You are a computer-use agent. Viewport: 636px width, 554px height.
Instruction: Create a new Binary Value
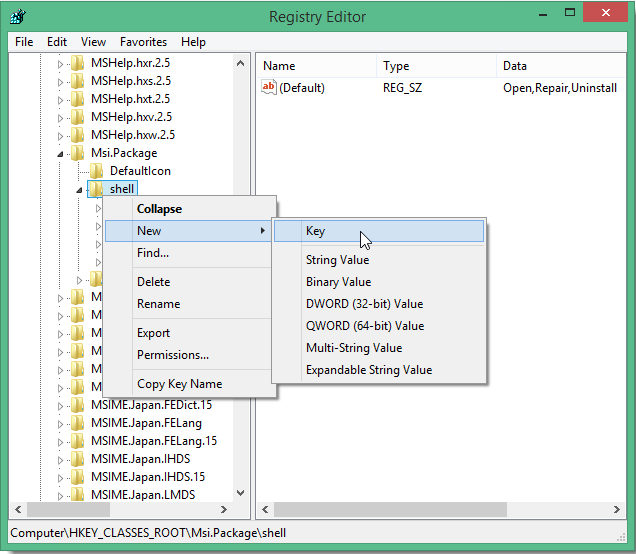pyautogui.click(x=379, y=282)
